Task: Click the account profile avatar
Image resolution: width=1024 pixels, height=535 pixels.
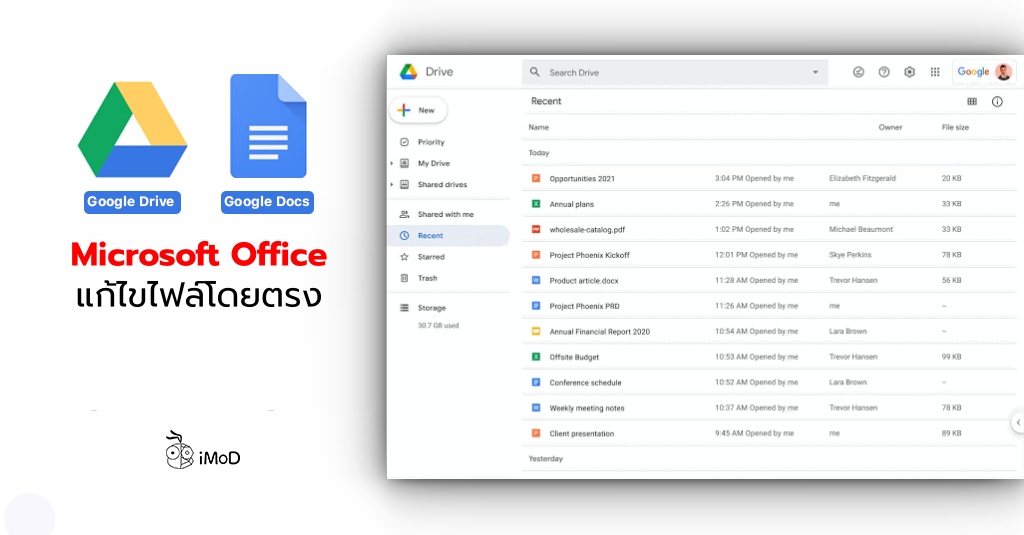Action: point(1003,72)
